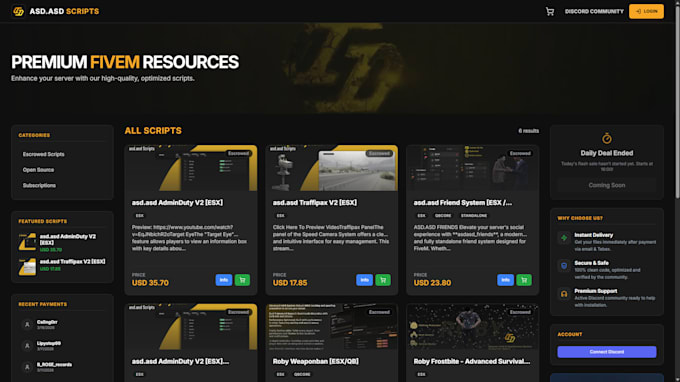Viewport: 680px width, 382px height.
Task: Open Roby Frostbite - Advanced Survival card title
Action: pos(472,361)
